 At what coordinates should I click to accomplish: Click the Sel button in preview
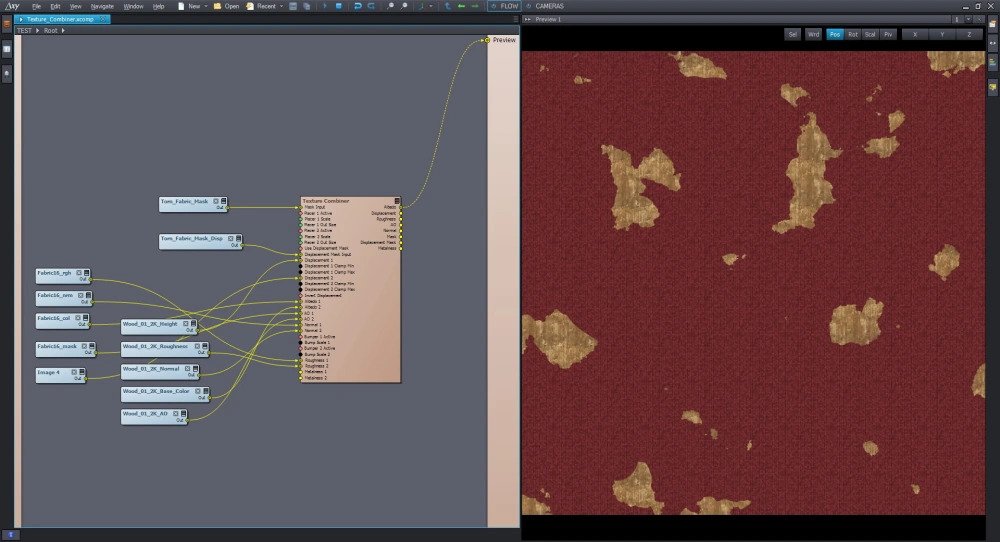click(793, 34)
